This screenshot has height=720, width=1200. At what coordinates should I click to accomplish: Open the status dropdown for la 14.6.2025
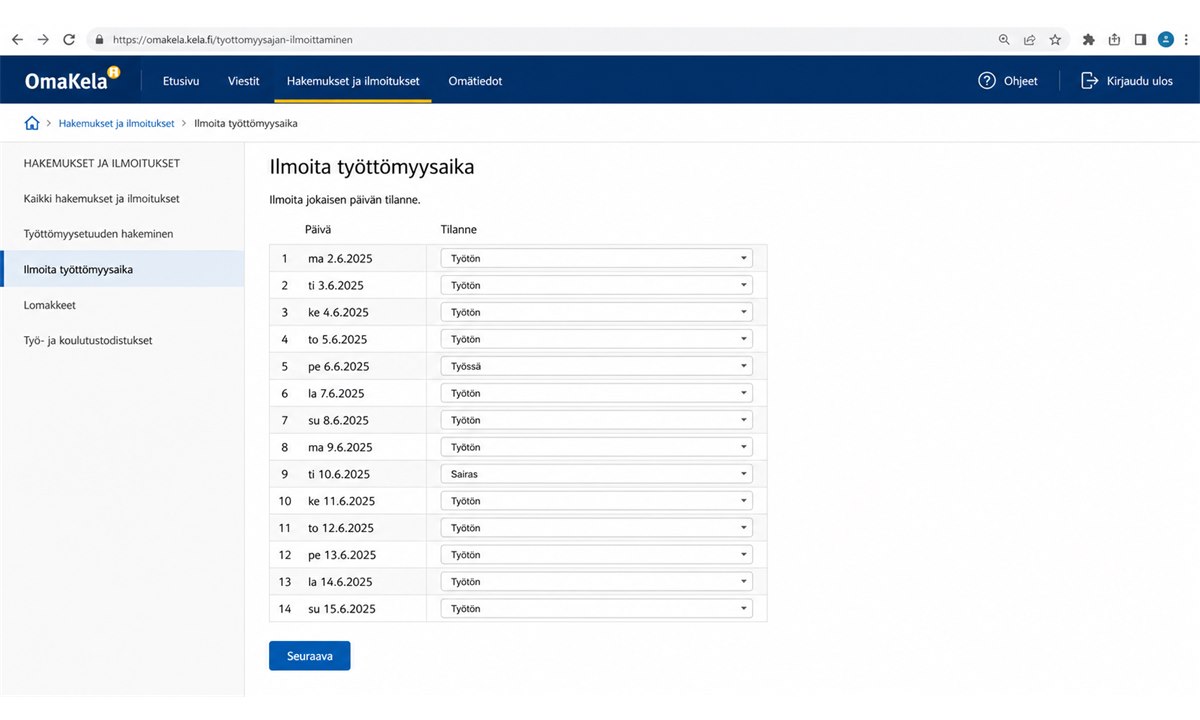point(597,582)
